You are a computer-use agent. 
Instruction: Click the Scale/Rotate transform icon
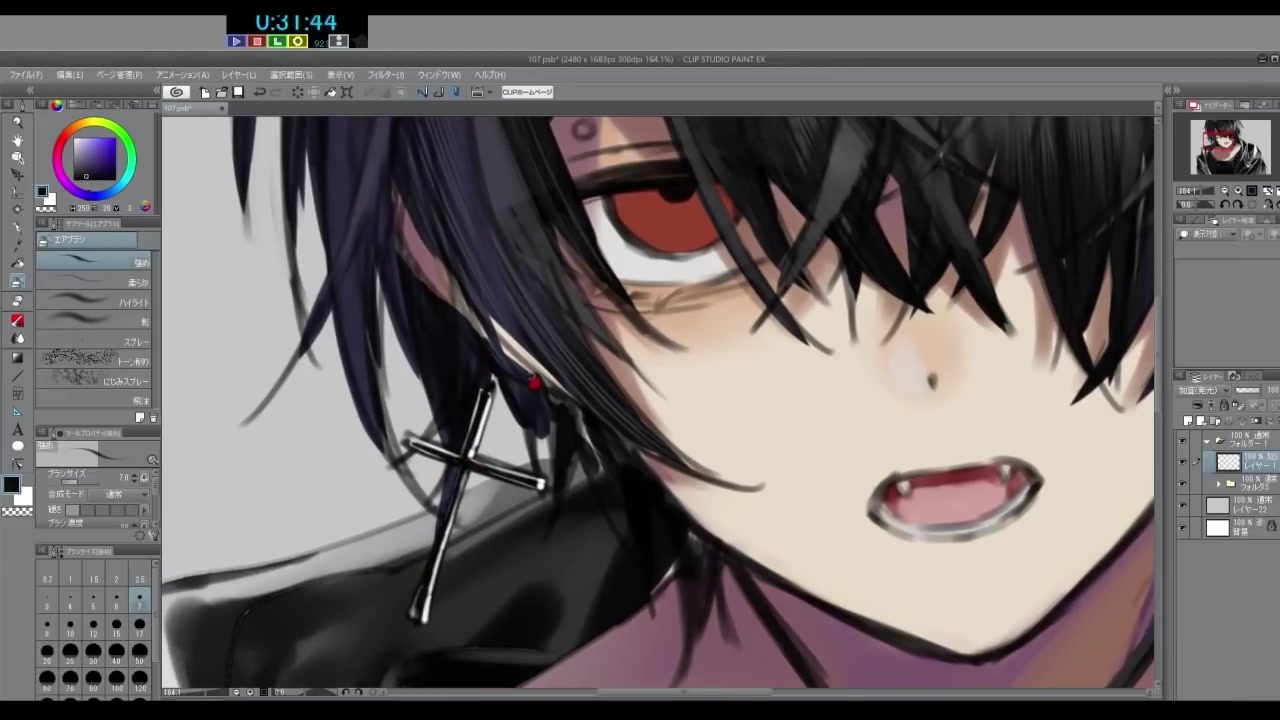tap(347, 92)
